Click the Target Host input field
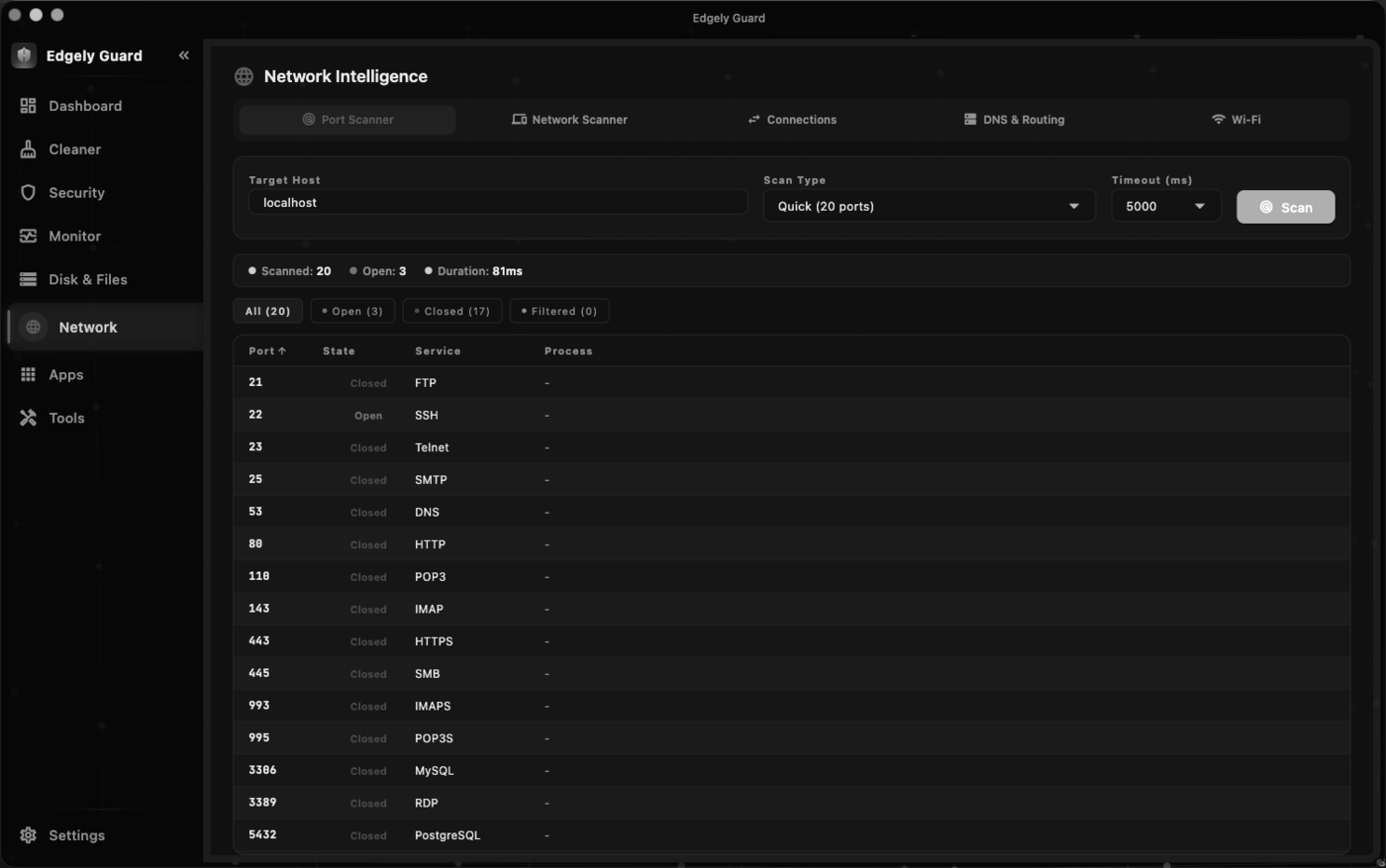The height and width of the screenshot is (868, 1386). (498, 203)
